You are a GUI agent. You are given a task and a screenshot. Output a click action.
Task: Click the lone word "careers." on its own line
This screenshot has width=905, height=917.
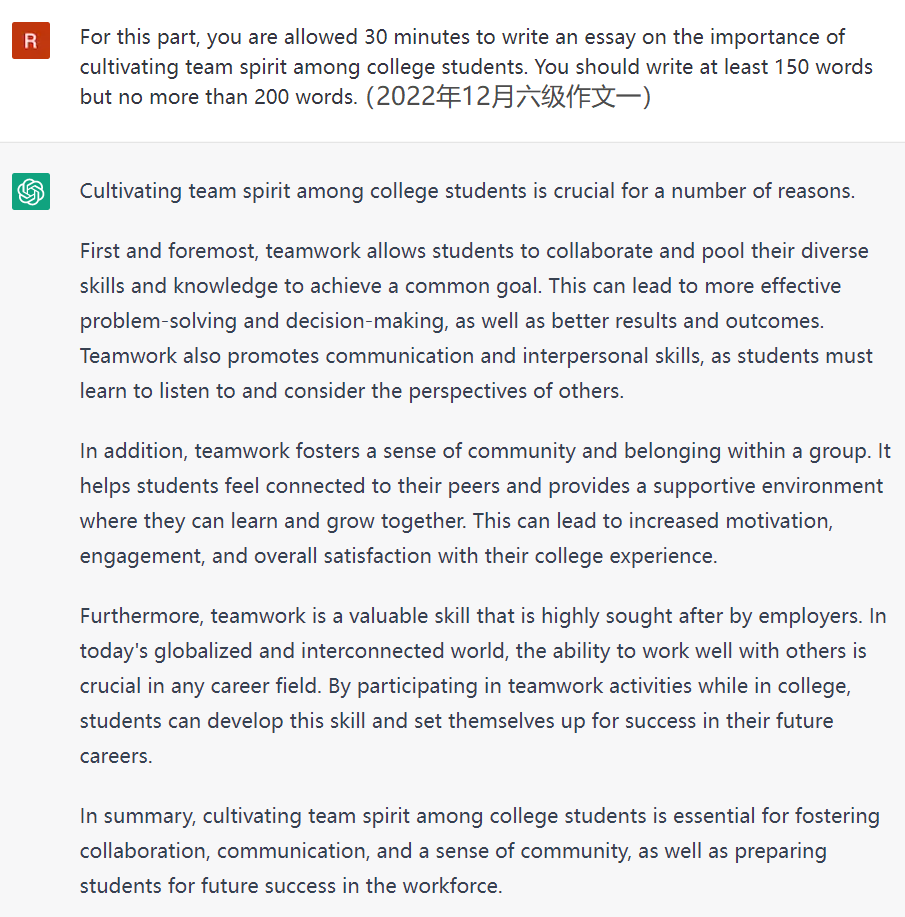[x=116, y=756]
